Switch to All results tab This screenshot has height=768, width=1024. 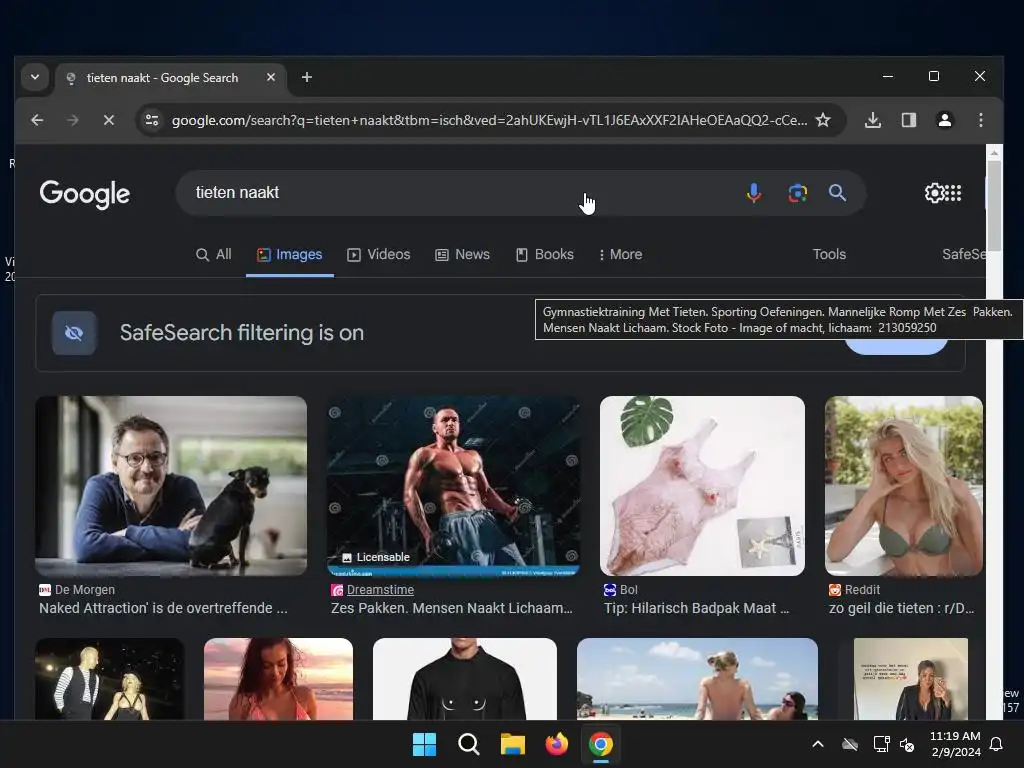214,255
